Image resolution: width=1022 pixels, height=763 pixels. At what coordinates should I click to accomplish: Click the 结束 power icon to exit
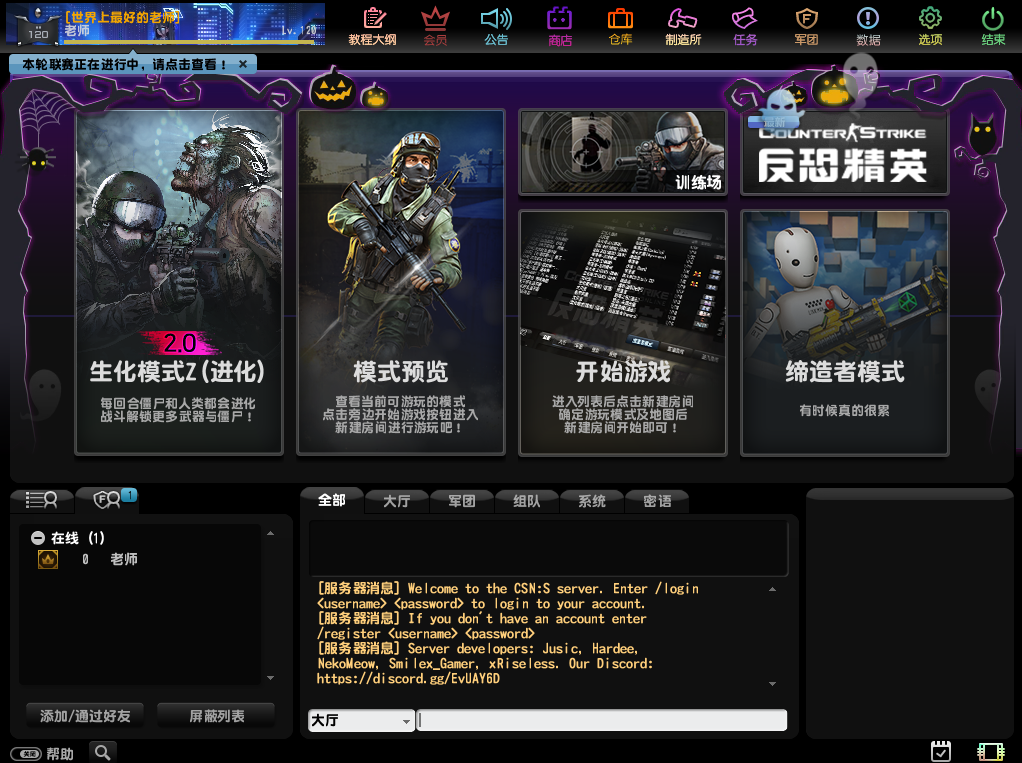click(x=993, y=26)
